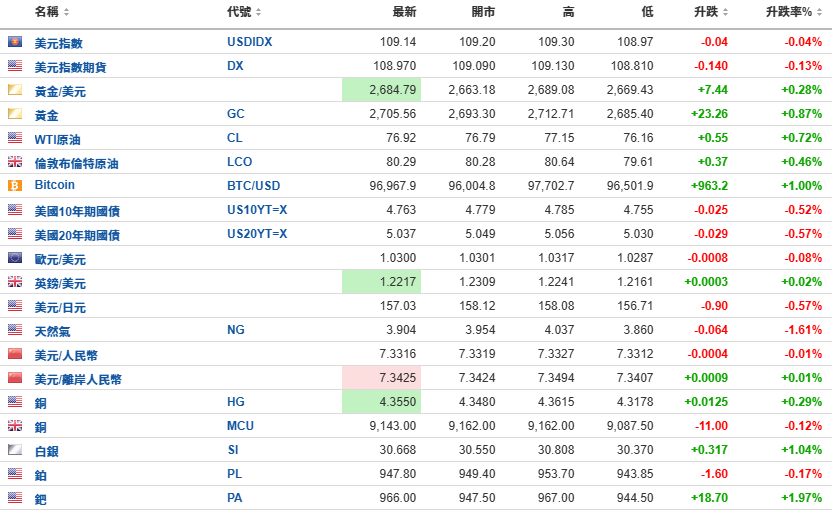
Task: Click the US flag beside 天然氣
Action: 15,330
